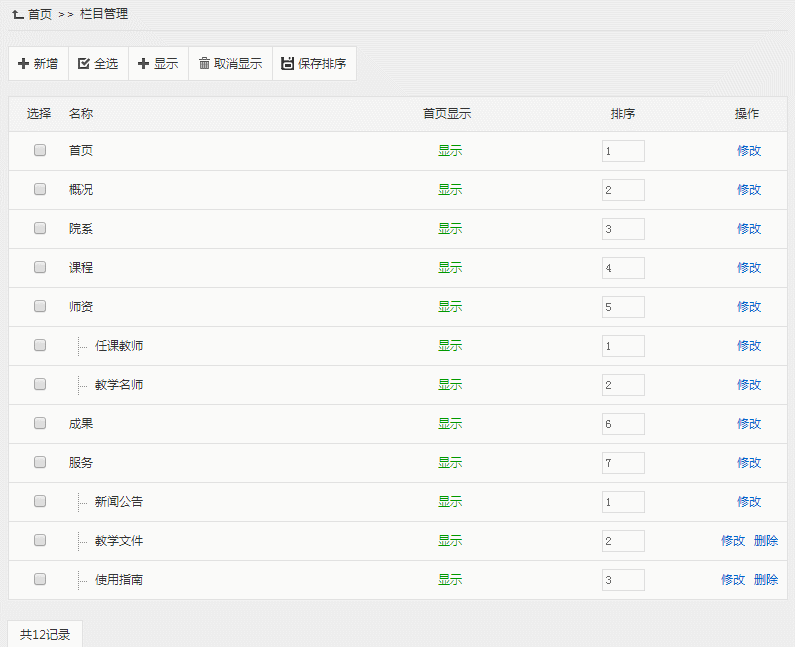This screenshot has width=795, height=647.
Task: Click the floppy disk icon for 保存排序
Action: (288, 64)
